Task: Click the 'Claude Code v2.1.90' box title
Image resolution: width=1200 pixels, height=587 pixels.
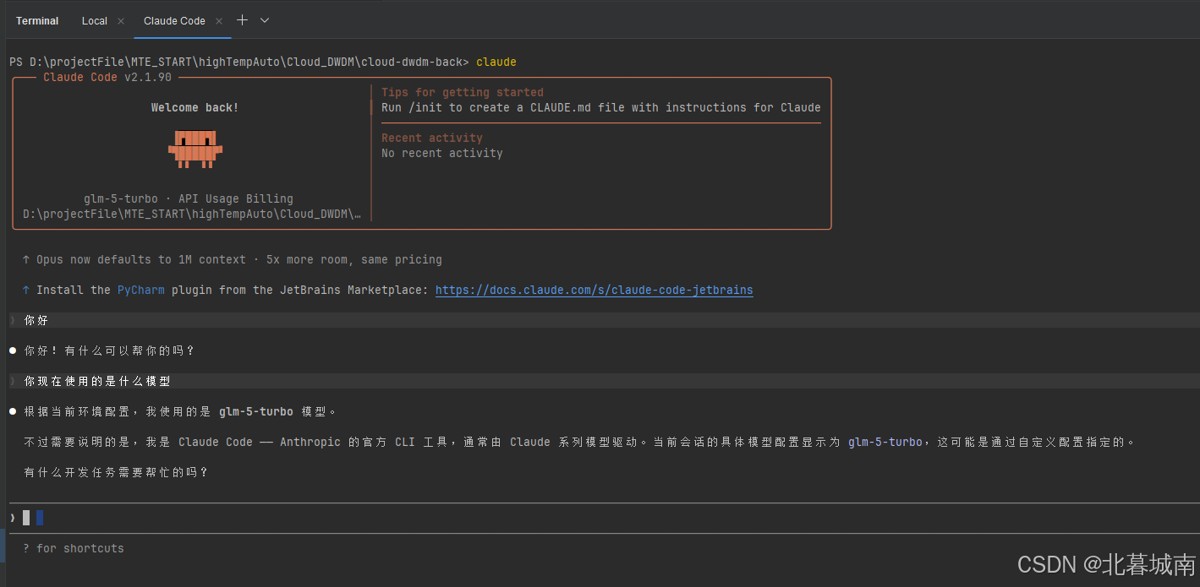Action: (x=108, y=77)
